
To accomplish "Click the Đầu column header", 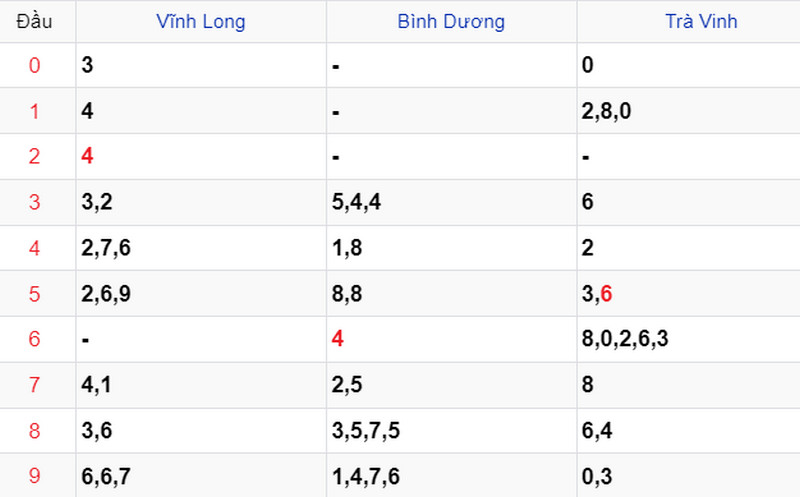I will pos(35,21).
